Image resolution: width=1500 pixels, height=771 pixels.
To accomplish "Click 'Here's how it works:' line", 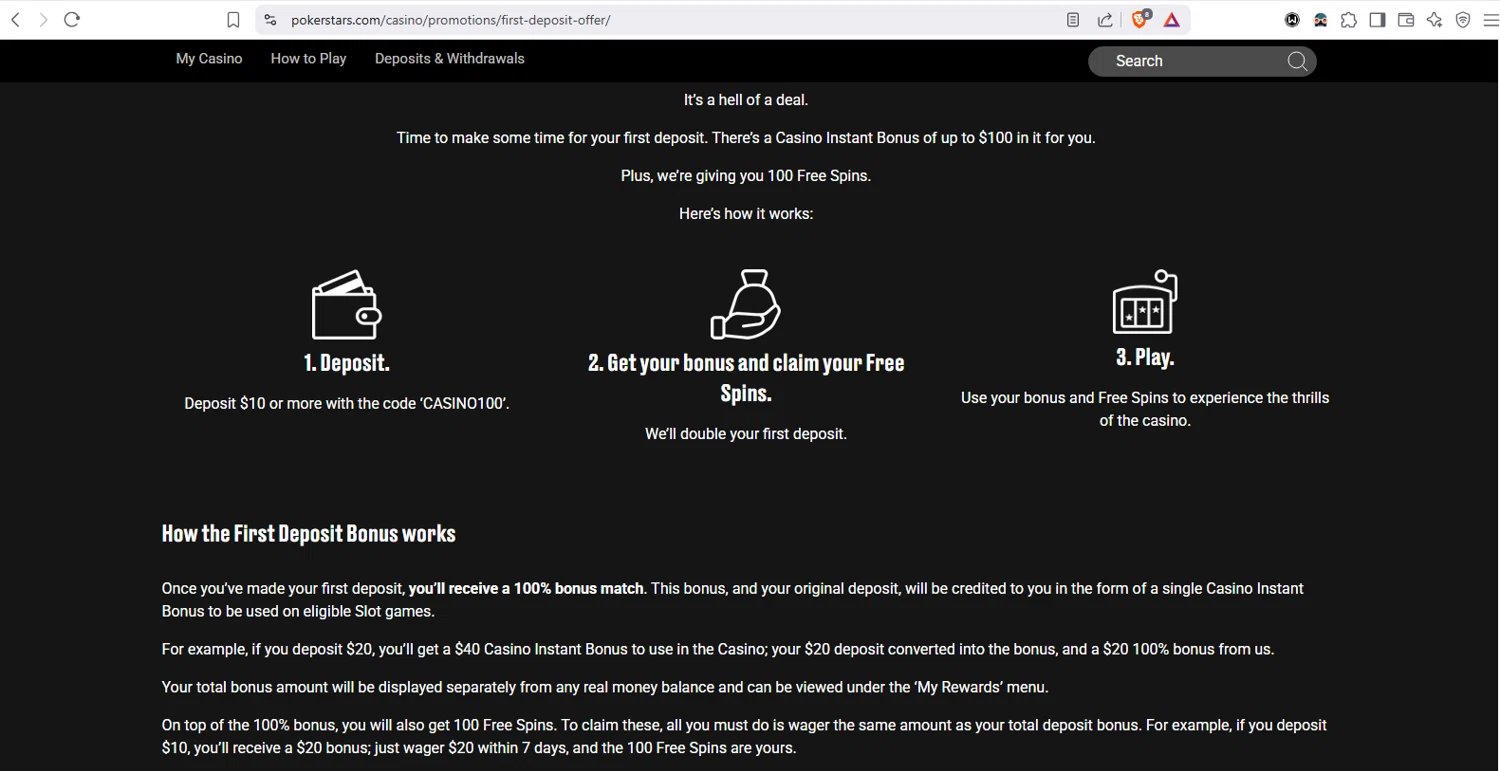I will pos(746,214).
